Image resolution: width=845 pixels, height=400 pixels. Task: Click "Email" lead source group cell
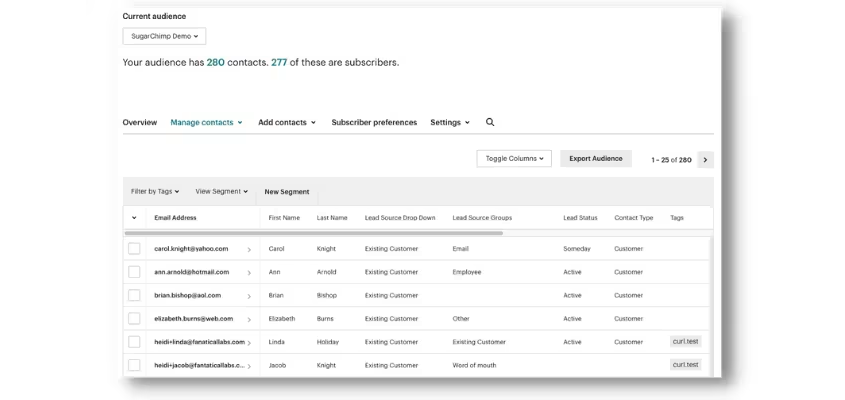point(460,249)
